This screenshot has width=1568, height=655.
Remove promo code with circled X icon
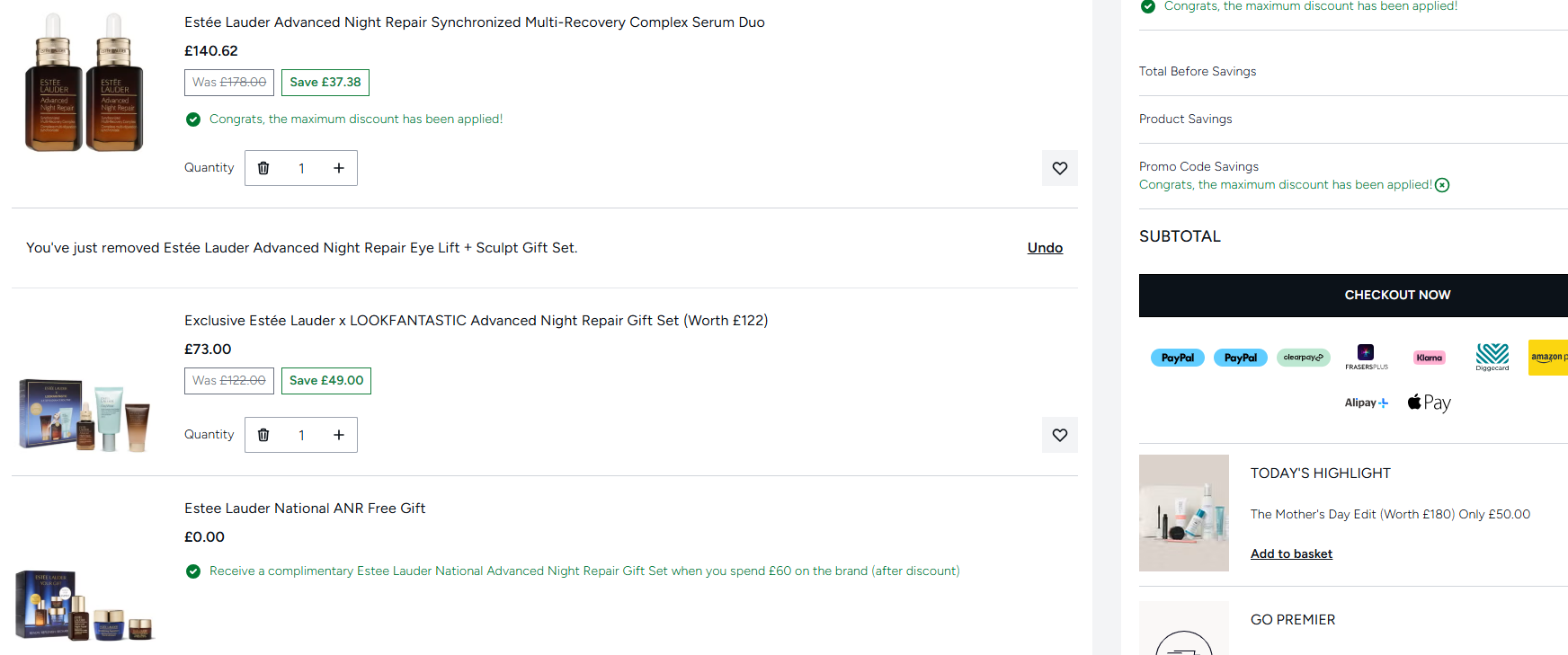(x=1442, y=185)
